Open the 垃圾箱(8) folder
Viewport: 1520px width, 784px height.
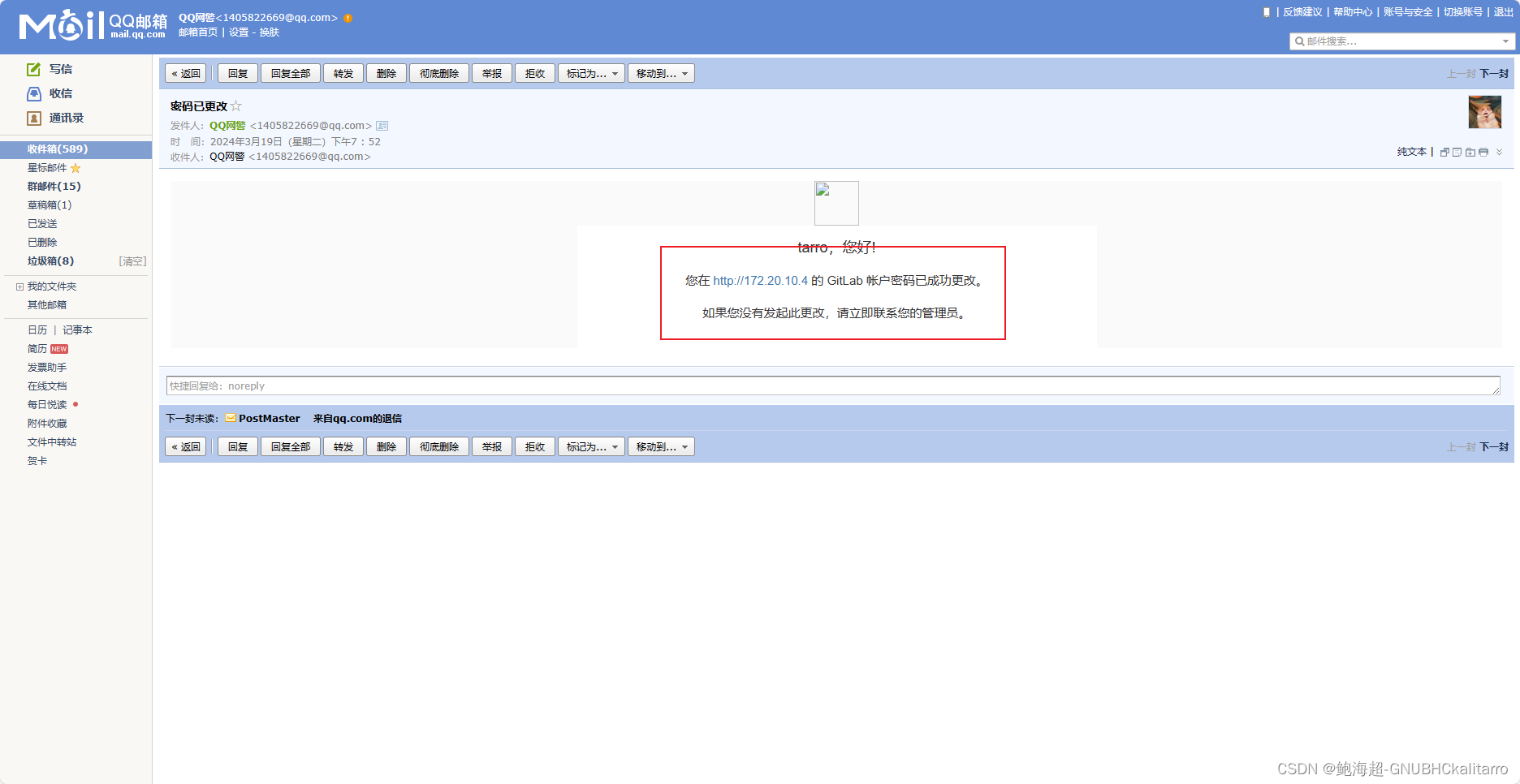(x=50, y=261)
